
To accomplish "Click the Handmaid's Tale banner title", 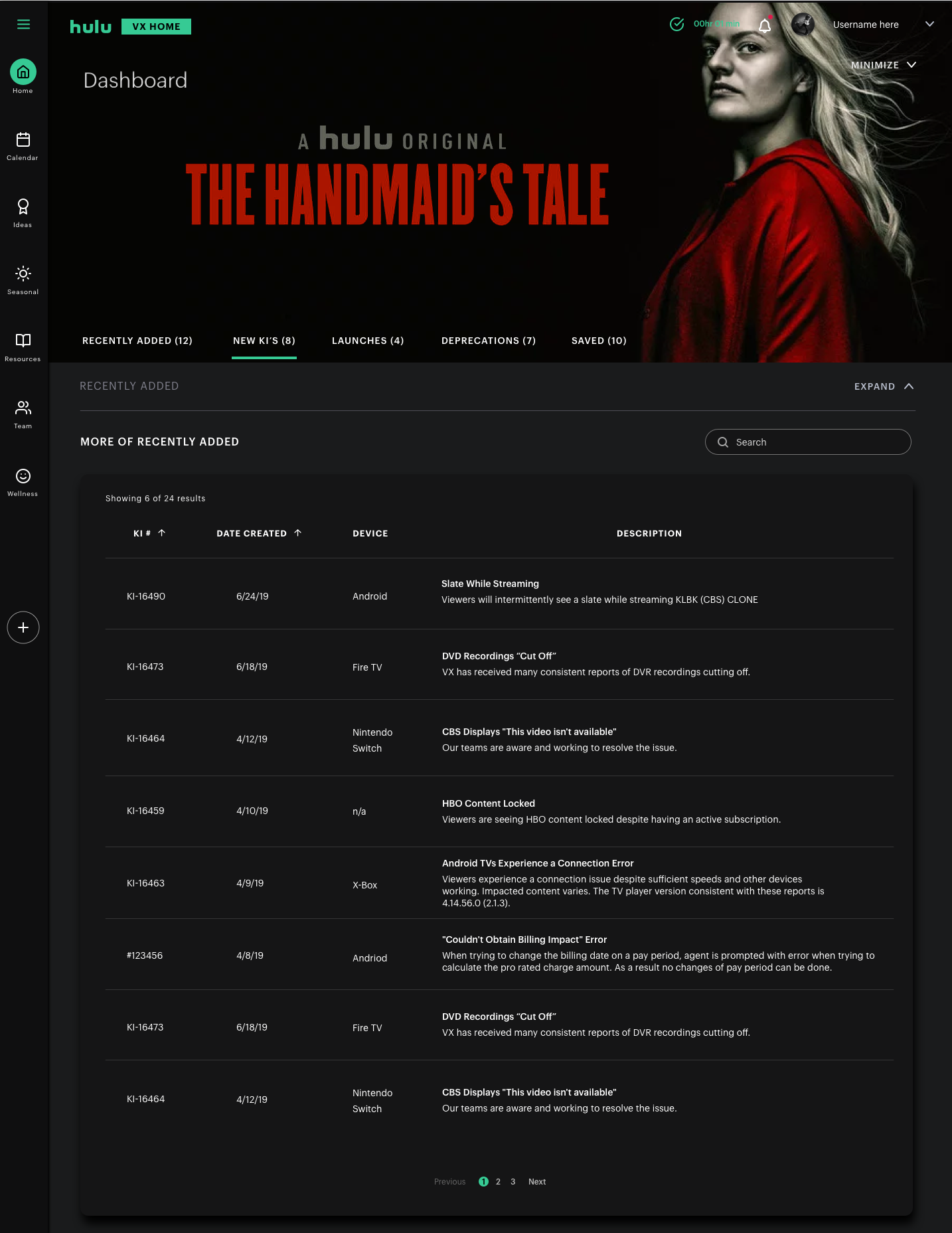I will 397,195.
